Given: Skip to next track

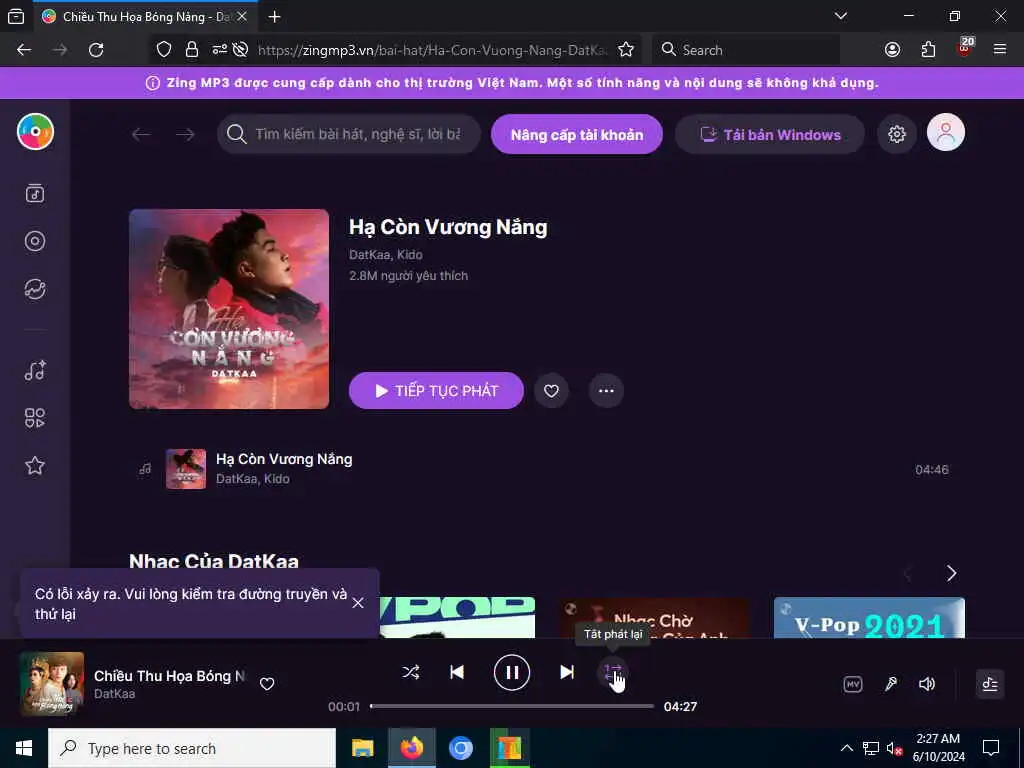Looking at the screenshot, I should click(x=567, y=672).
